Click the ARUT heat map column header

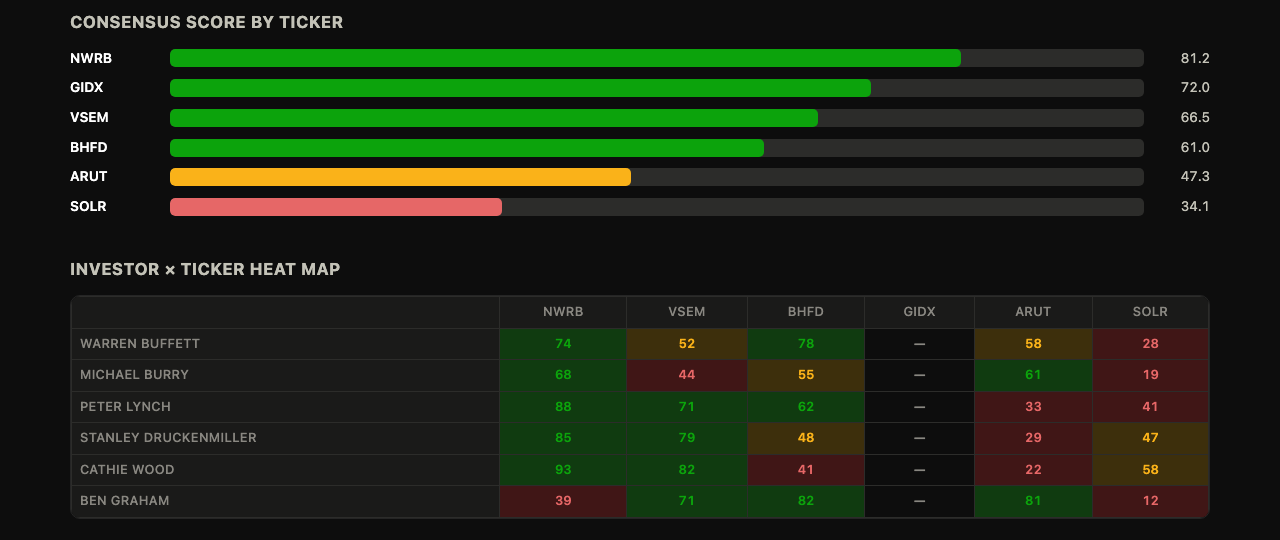point(1033,312)
